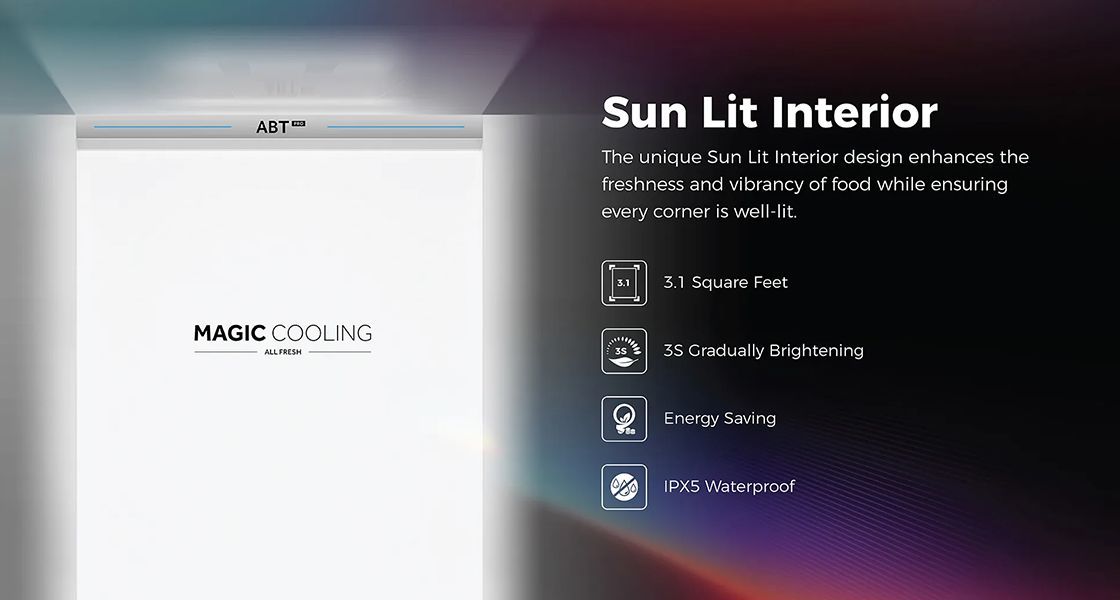Click the 3.1 Square Feet area icon

[624, 283]
